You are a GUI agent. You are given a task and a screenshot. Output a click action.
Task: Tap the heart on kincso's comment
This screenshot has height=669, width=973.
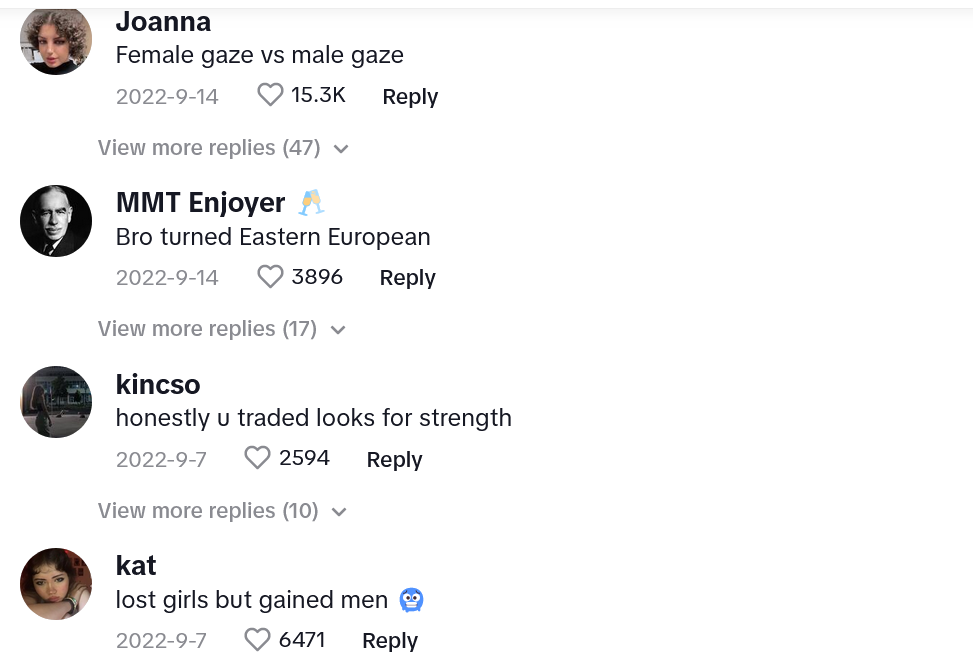tap(257, 458)
